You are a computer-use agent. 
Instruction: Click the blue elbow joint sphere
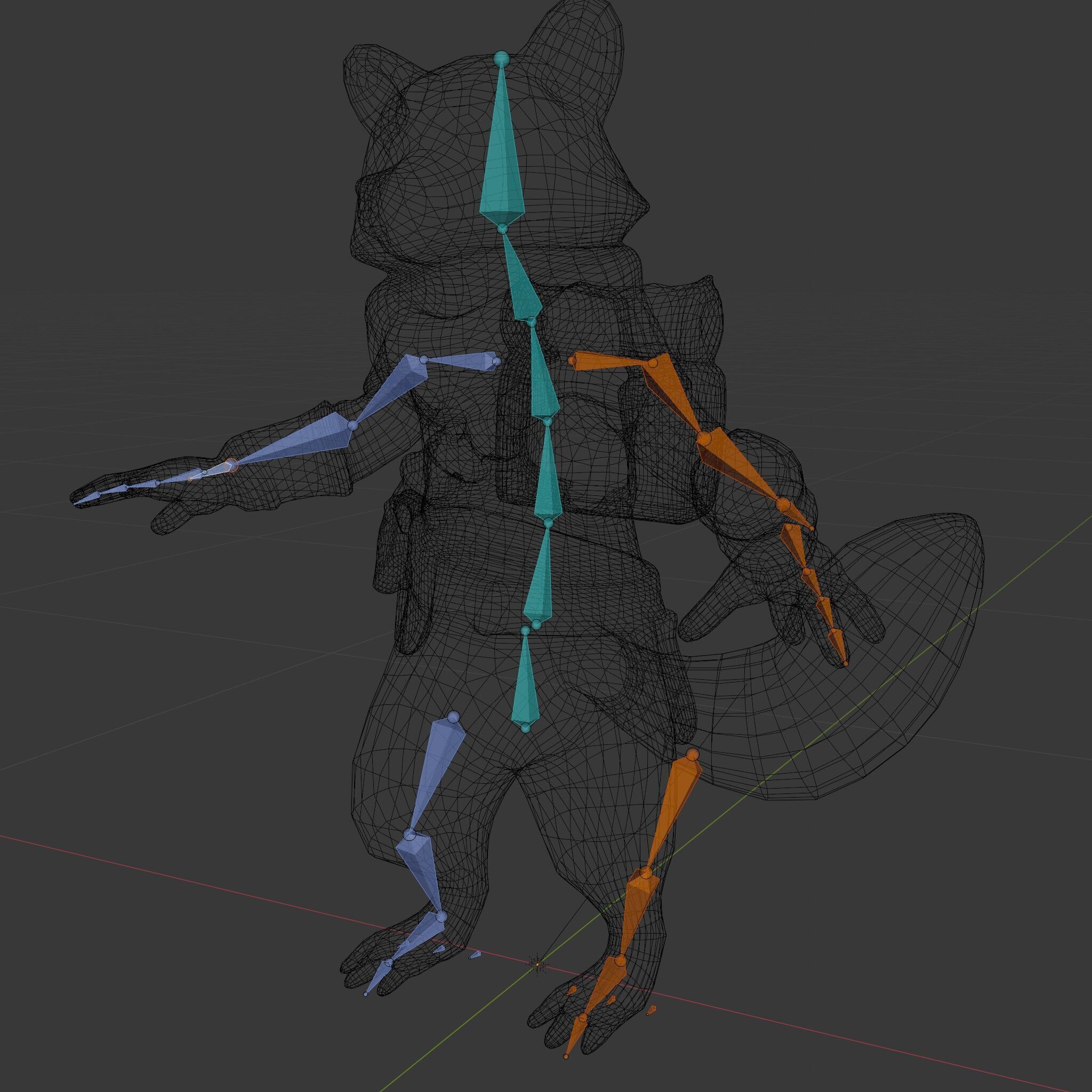tap(352, 424)
